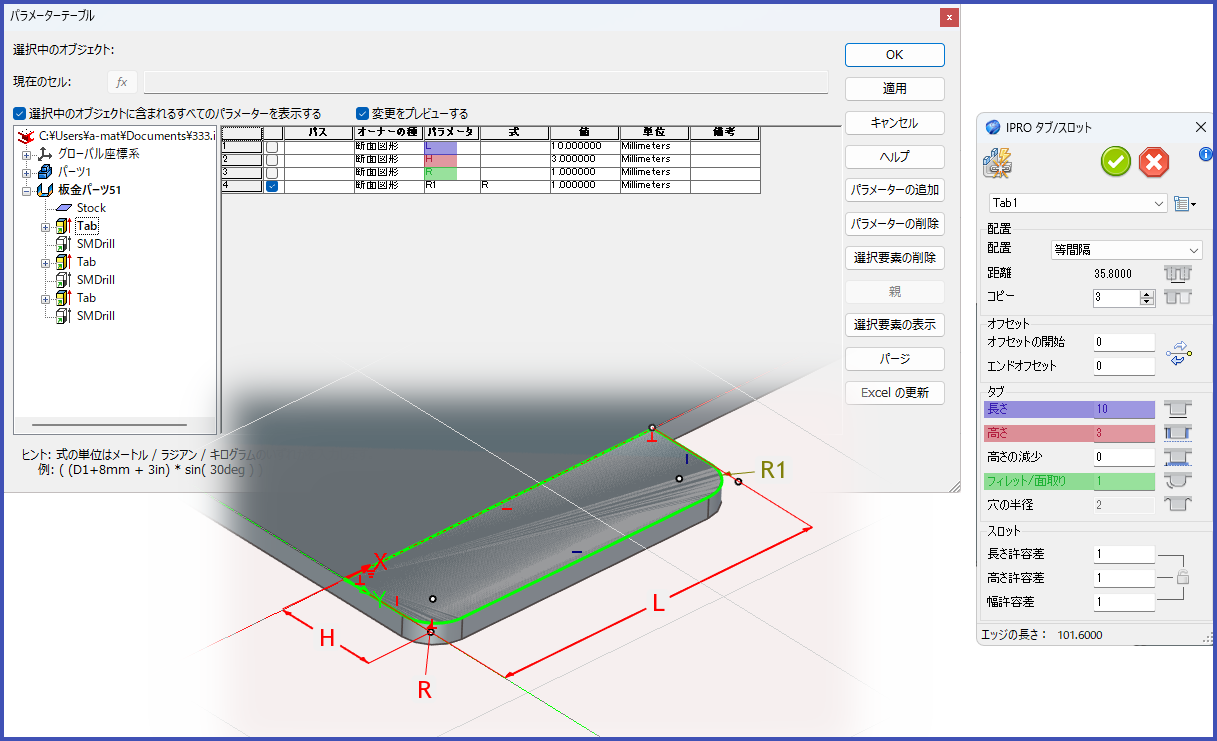Click the hole radius icon beside 穴の半径
Viewport: 1217px width, 741px height.
click(1179, 505)
